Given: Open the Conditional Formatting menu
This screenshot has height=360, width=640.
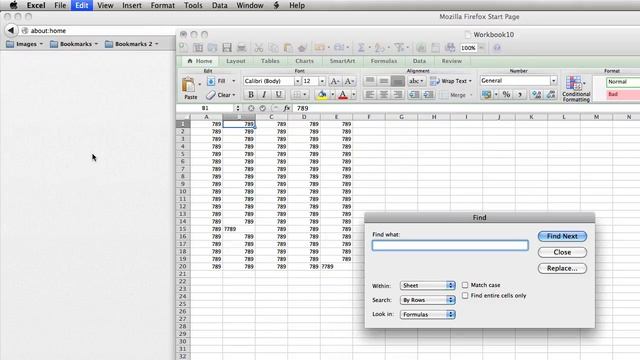Looking at the screenshot, I should 576,89.
